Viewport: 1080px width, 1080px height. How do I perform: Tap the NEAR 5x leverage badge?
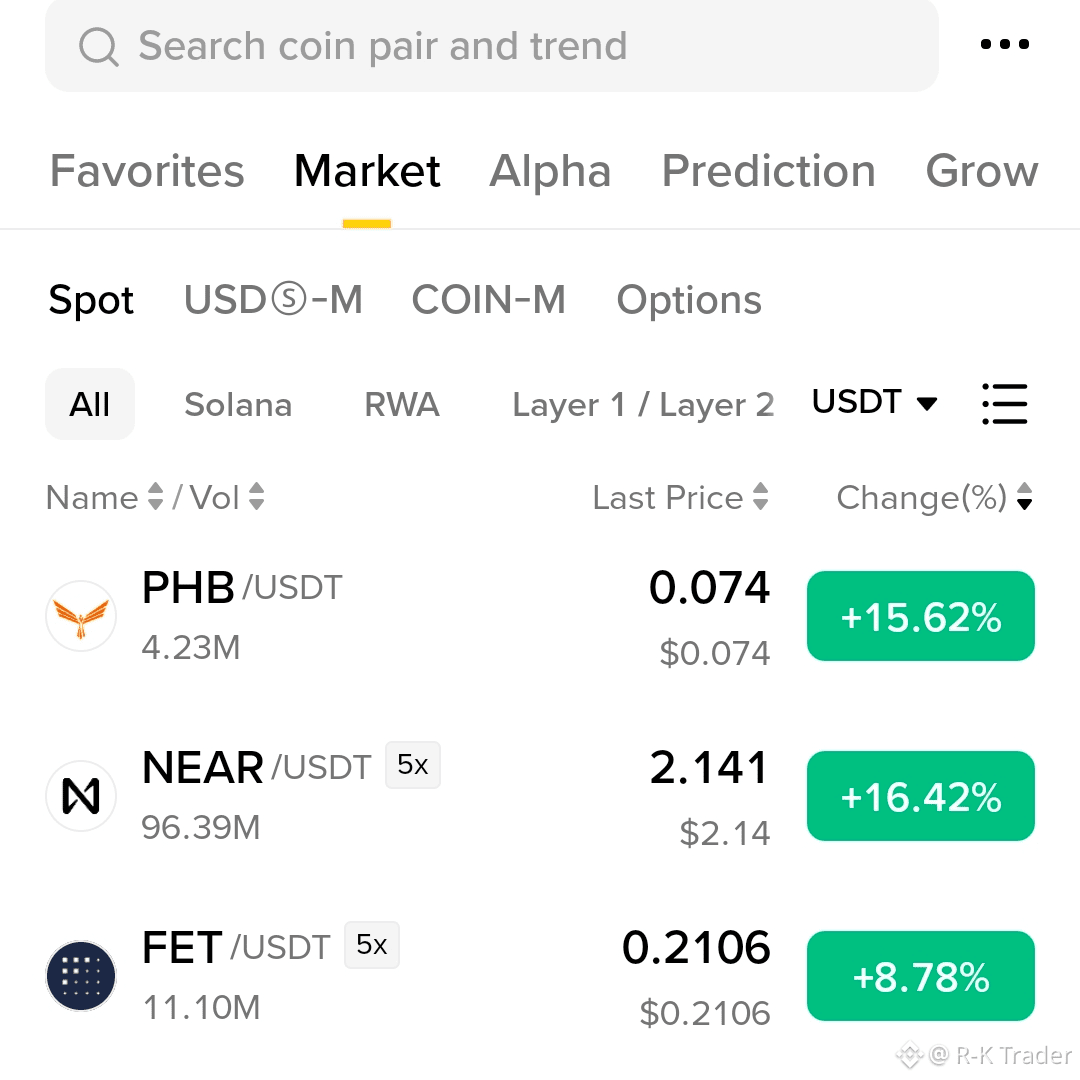[x=413, y=765]
